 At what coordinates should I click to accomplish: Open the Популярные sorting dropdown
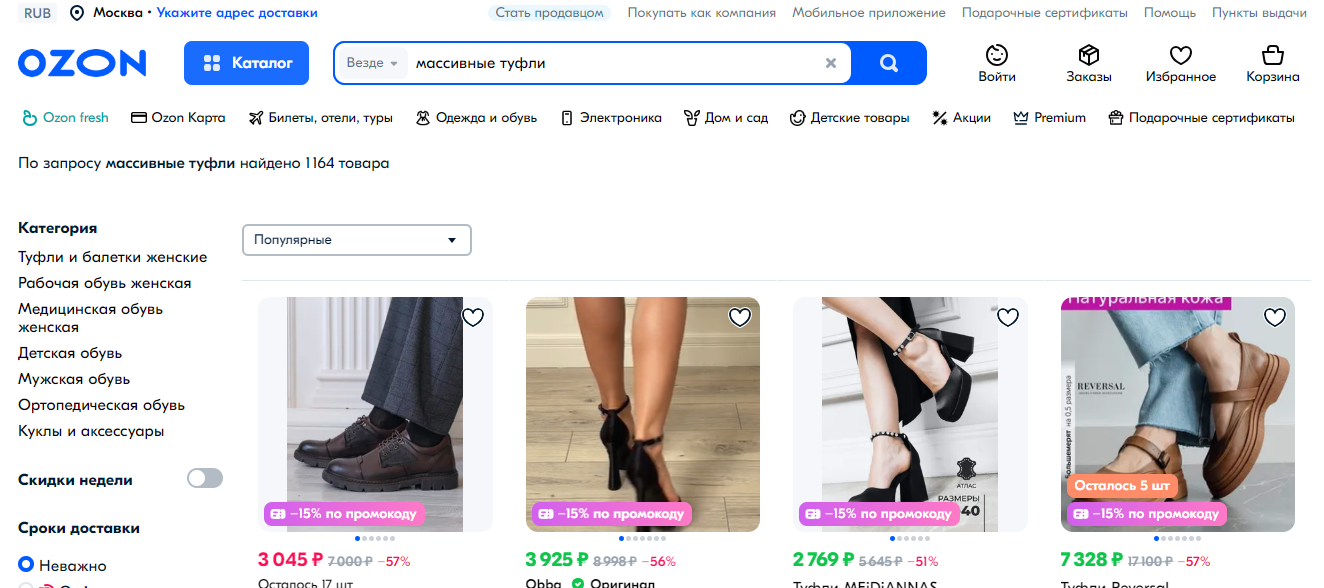pyautogui.click(x=356, y=240)
